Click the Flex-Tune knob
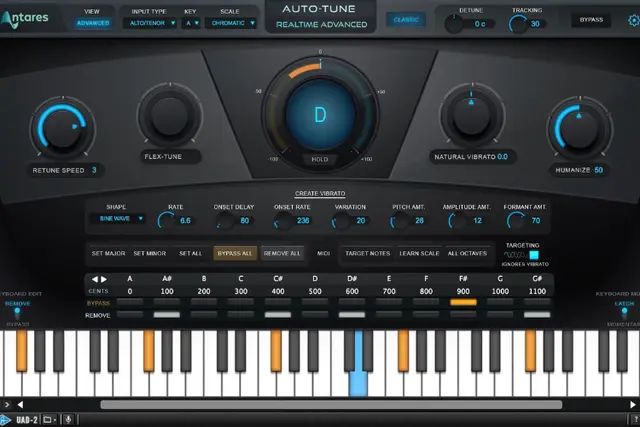The image size is (640, 427). [170, 116]
